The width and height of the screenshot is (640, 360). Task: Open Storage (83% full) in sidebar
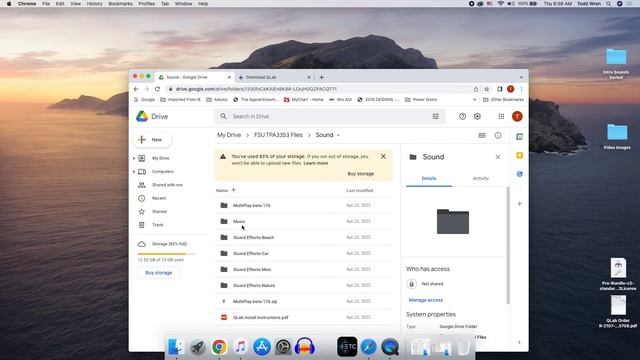[169, 244]
